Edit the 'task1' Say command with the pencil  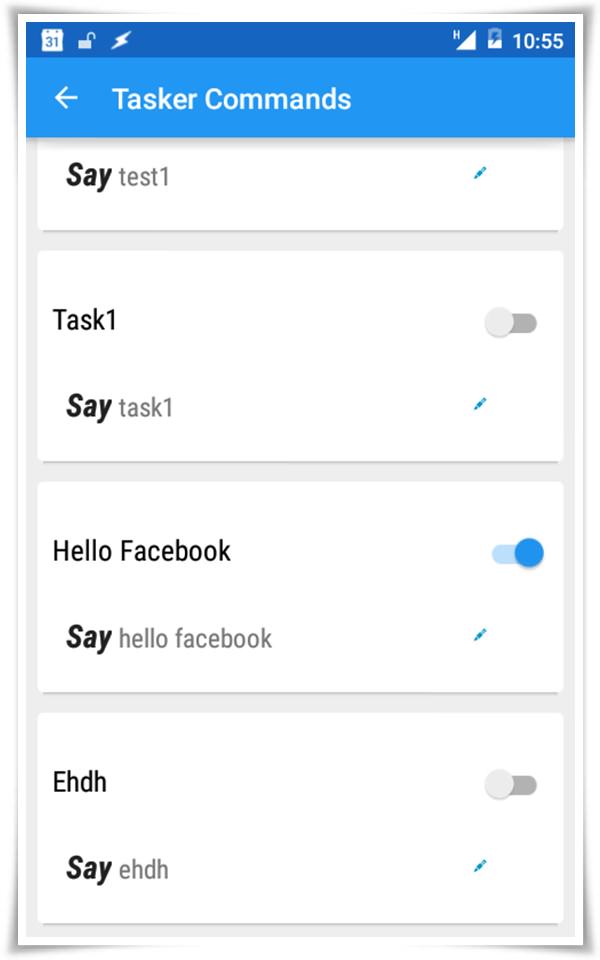click(x=480, y=404)
